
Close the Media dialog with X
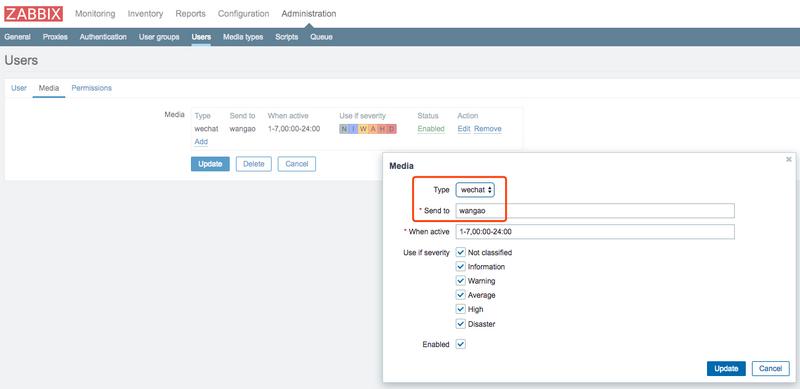(x=789, y=160)
